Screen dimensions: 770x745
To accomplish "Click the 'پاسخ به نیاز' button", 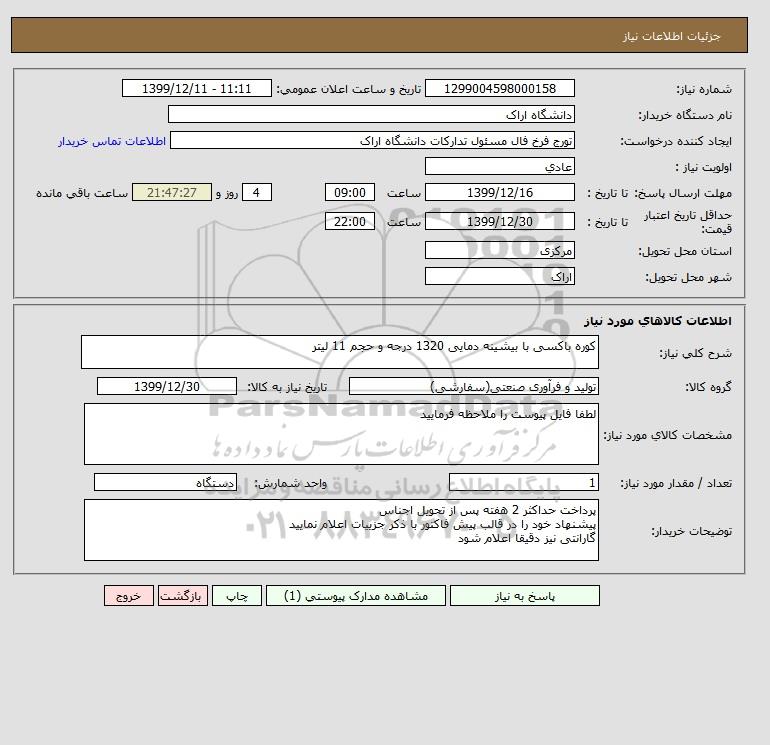I will point(524,596).
